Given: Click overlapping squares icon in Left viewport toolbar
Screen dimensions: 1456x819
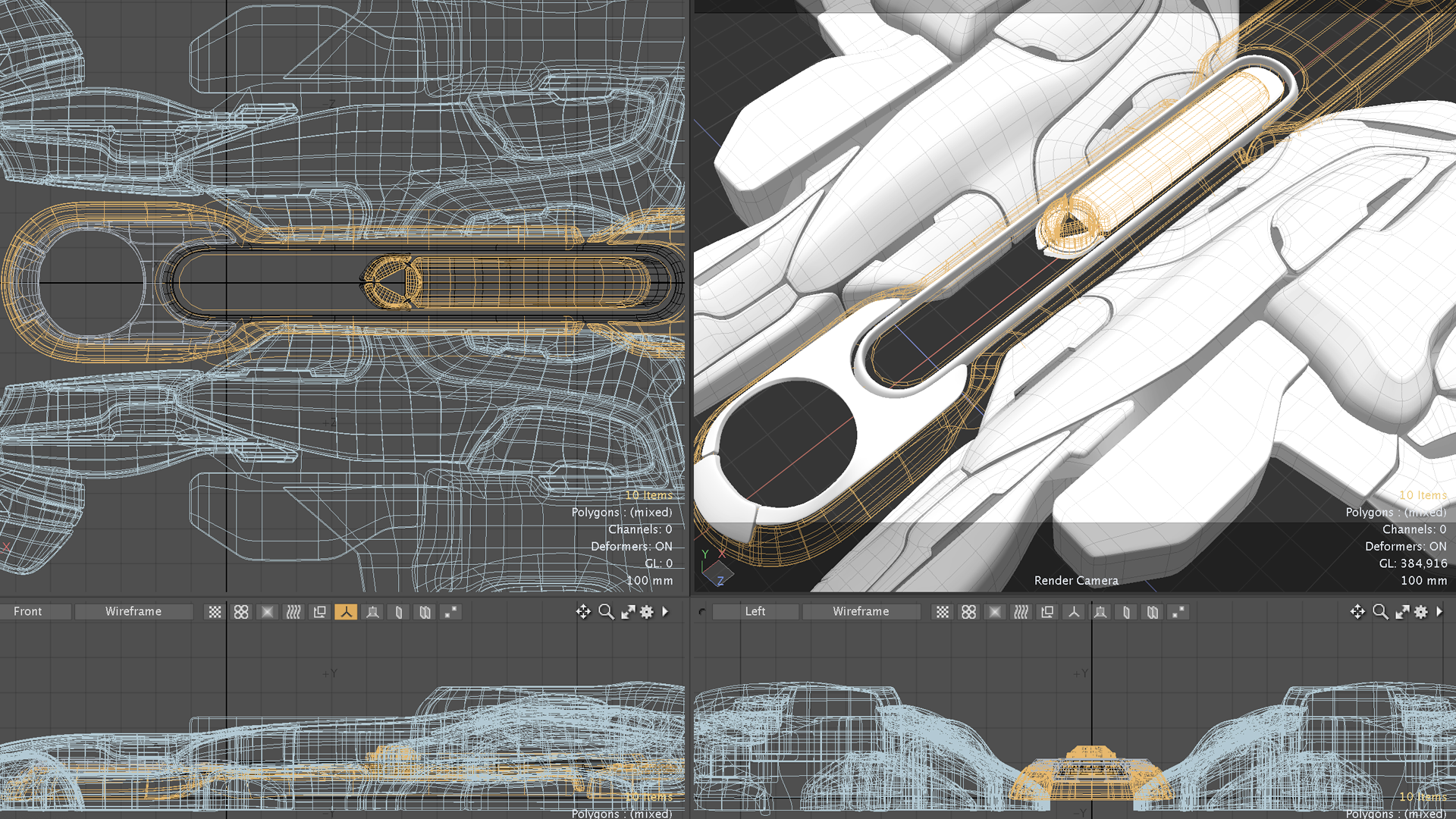Looking at the screenshot, I should point(1047,612).
